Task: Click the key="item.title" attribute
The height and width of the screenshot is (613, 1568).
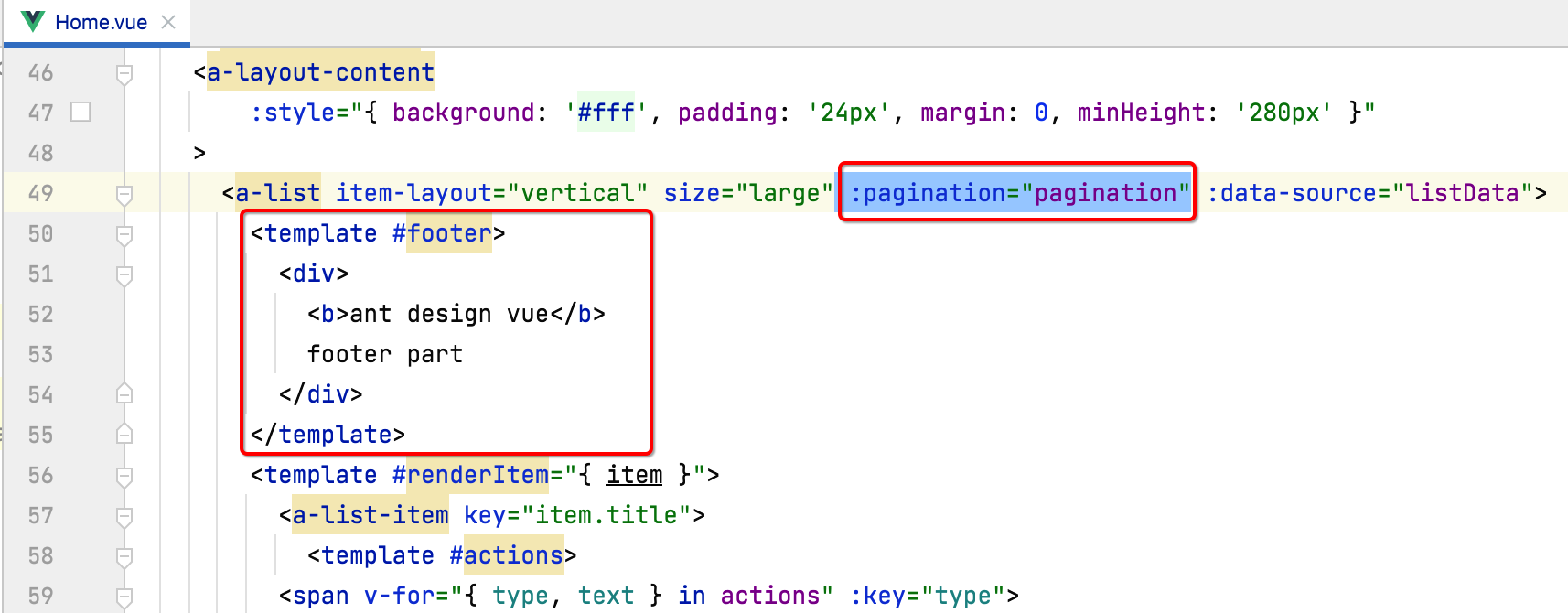Action: click(x=577, y=515)
